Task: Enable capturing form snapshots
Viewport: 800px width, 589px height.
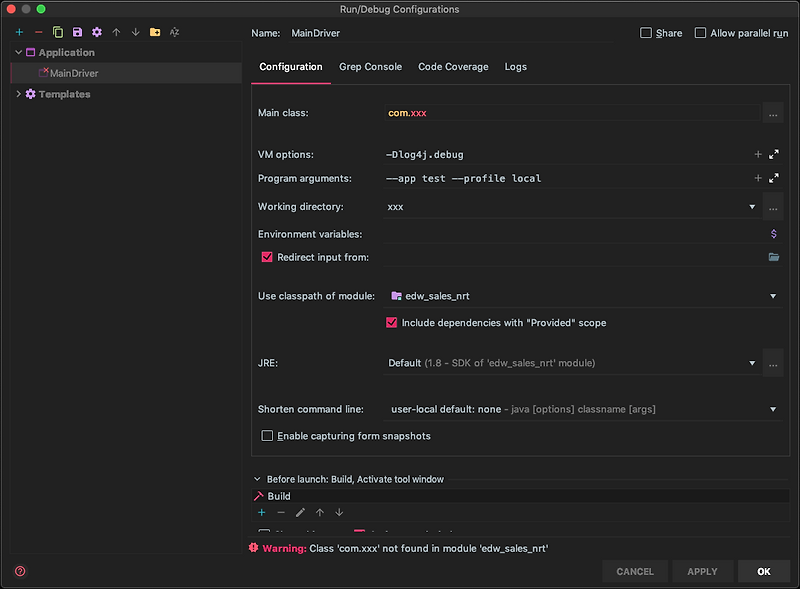Action: (x=268, y=435)
